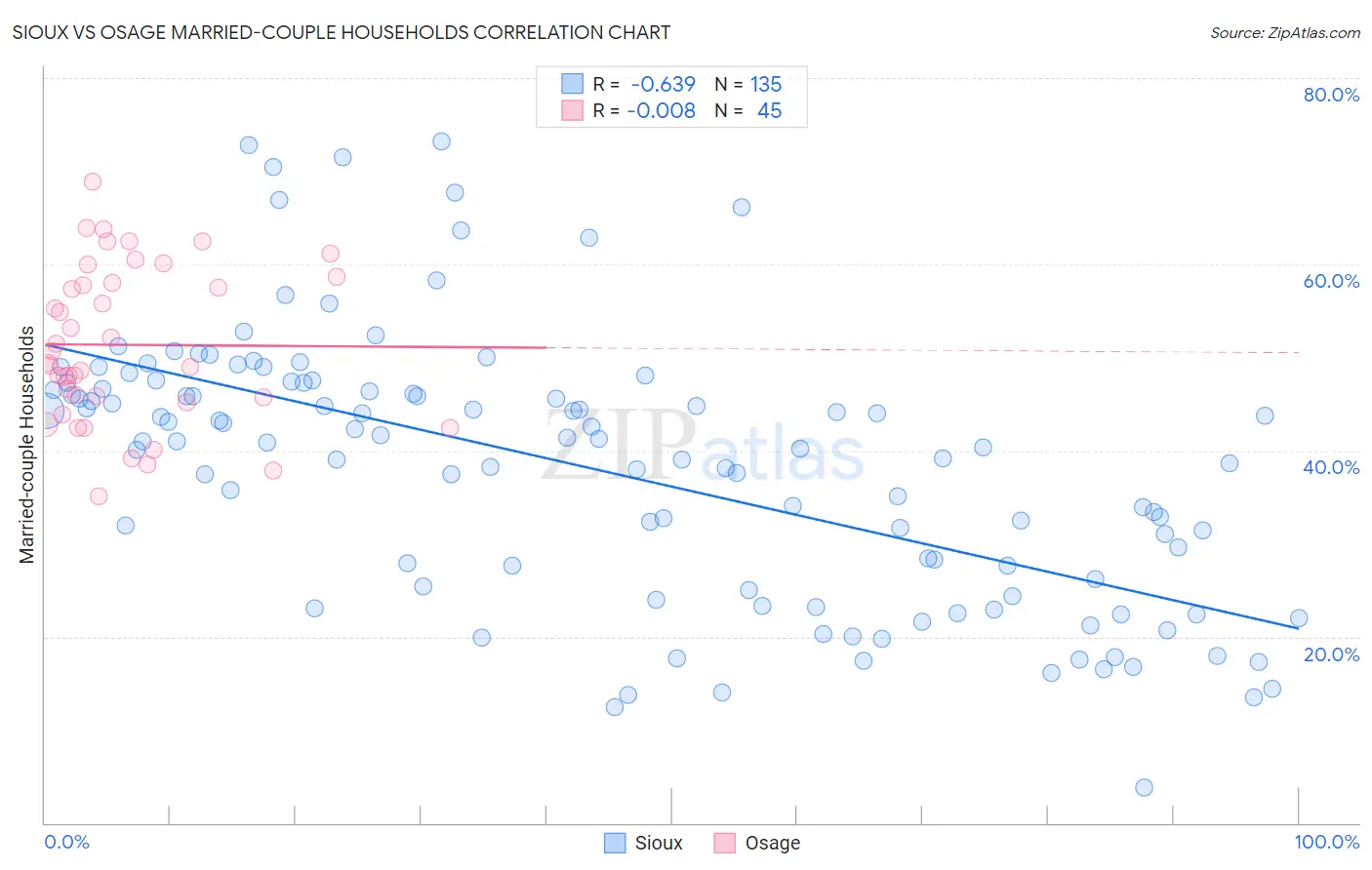
Task: Click the Osage legend label at bottom
Action: (772, 843)
